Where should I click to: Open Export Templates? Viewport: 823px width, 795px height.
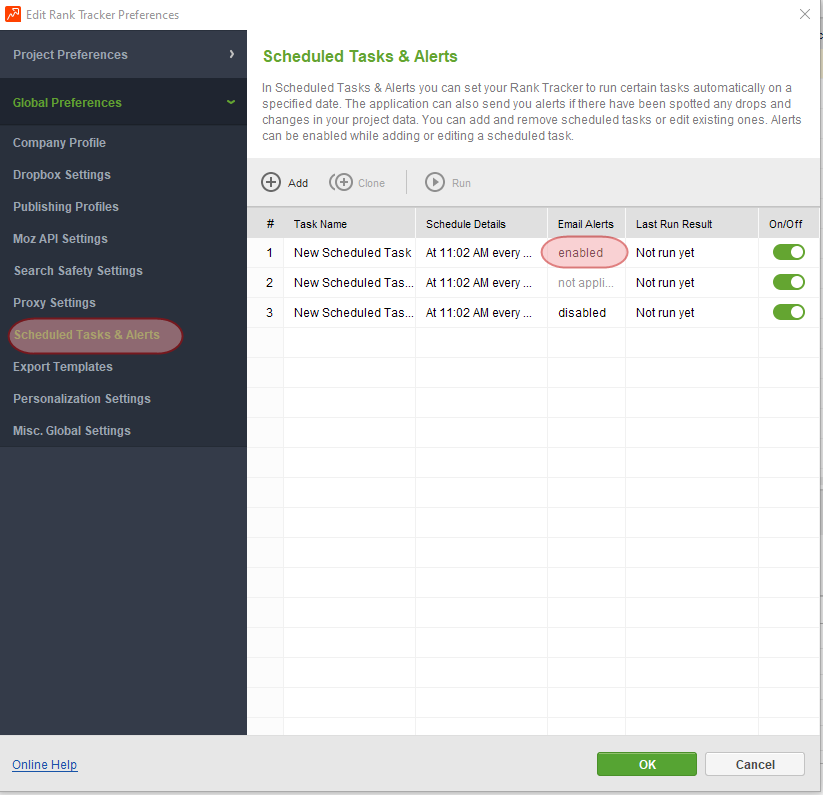[63, 367]
